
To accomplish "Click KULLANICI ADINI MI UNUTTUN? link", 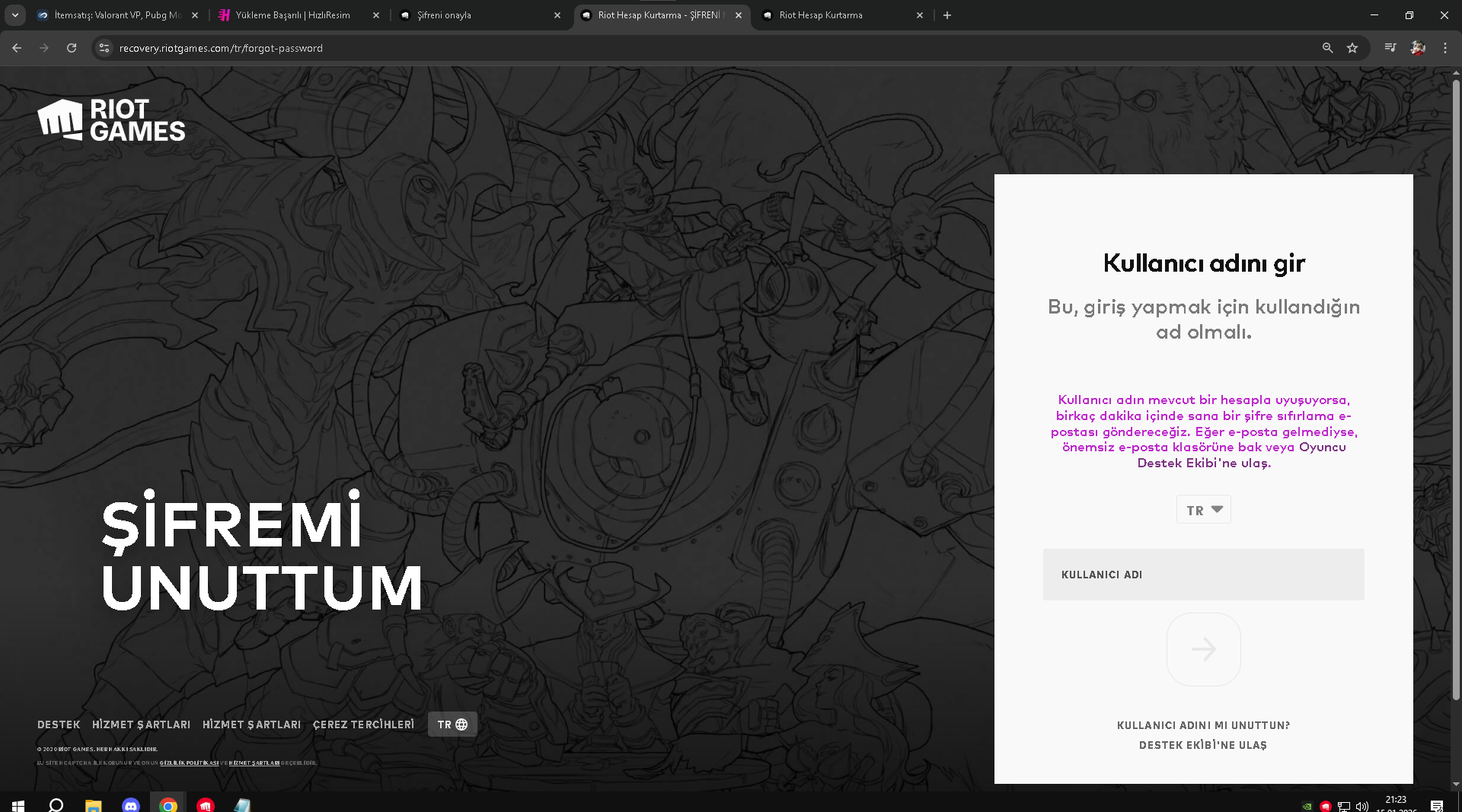I will (1203, 725).
